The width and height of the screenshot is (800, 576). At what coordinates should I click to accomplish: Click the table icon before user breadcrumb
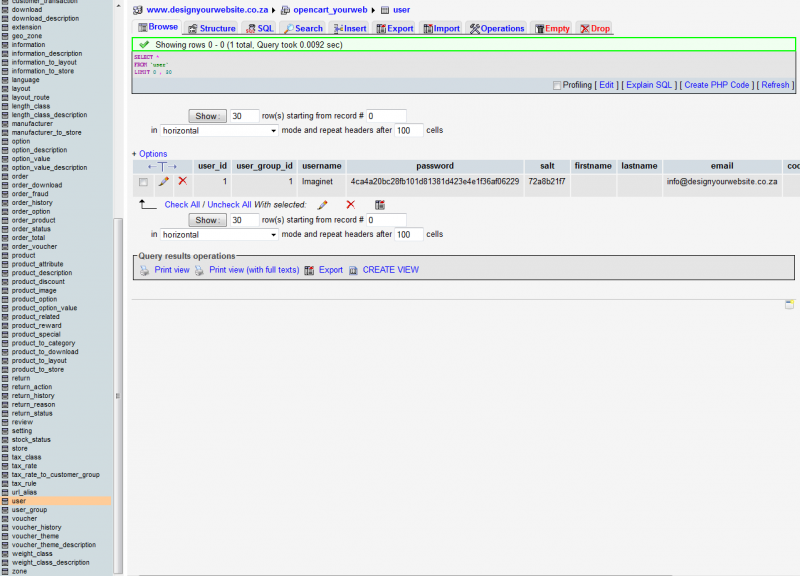click(x=385, y=10)
